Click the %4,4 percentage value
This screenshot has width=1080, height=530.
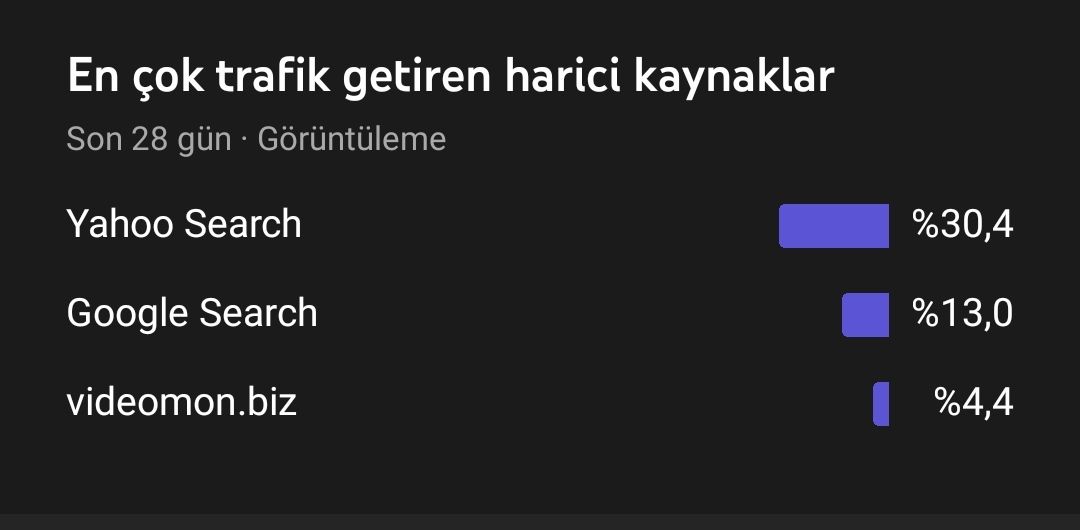coord(973,402)
